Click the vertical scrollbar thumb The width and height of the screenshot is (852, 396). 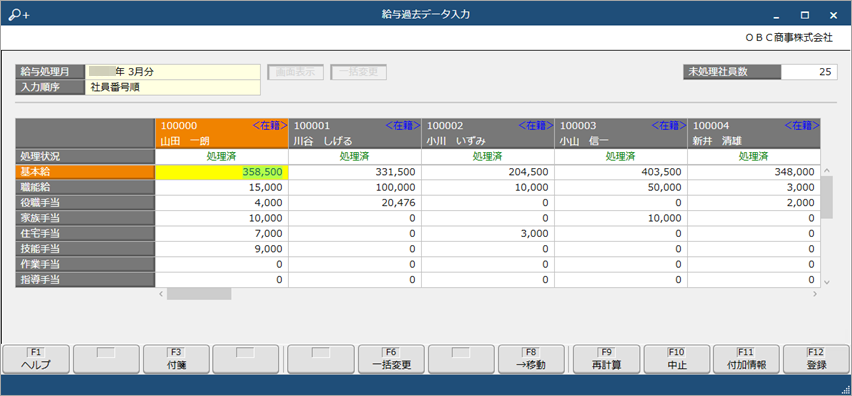tap(827, 198)
